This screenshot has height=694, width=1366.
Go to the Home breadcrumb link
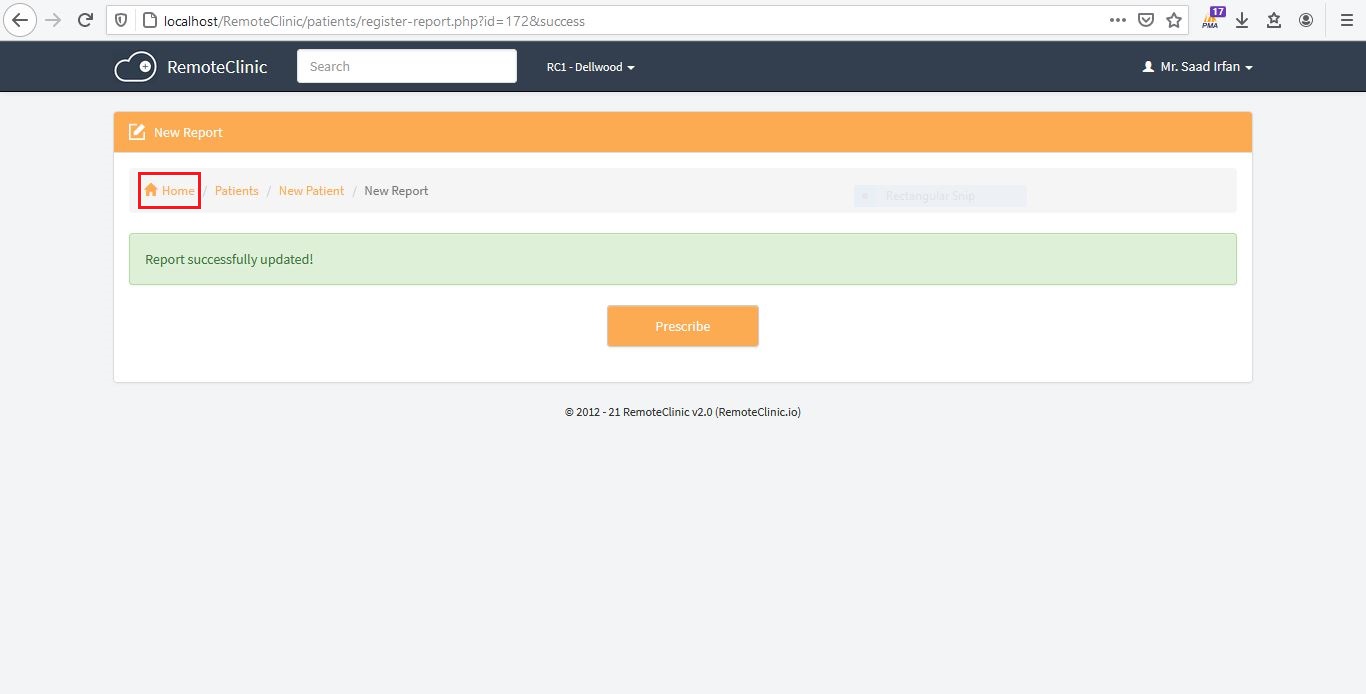169,190
